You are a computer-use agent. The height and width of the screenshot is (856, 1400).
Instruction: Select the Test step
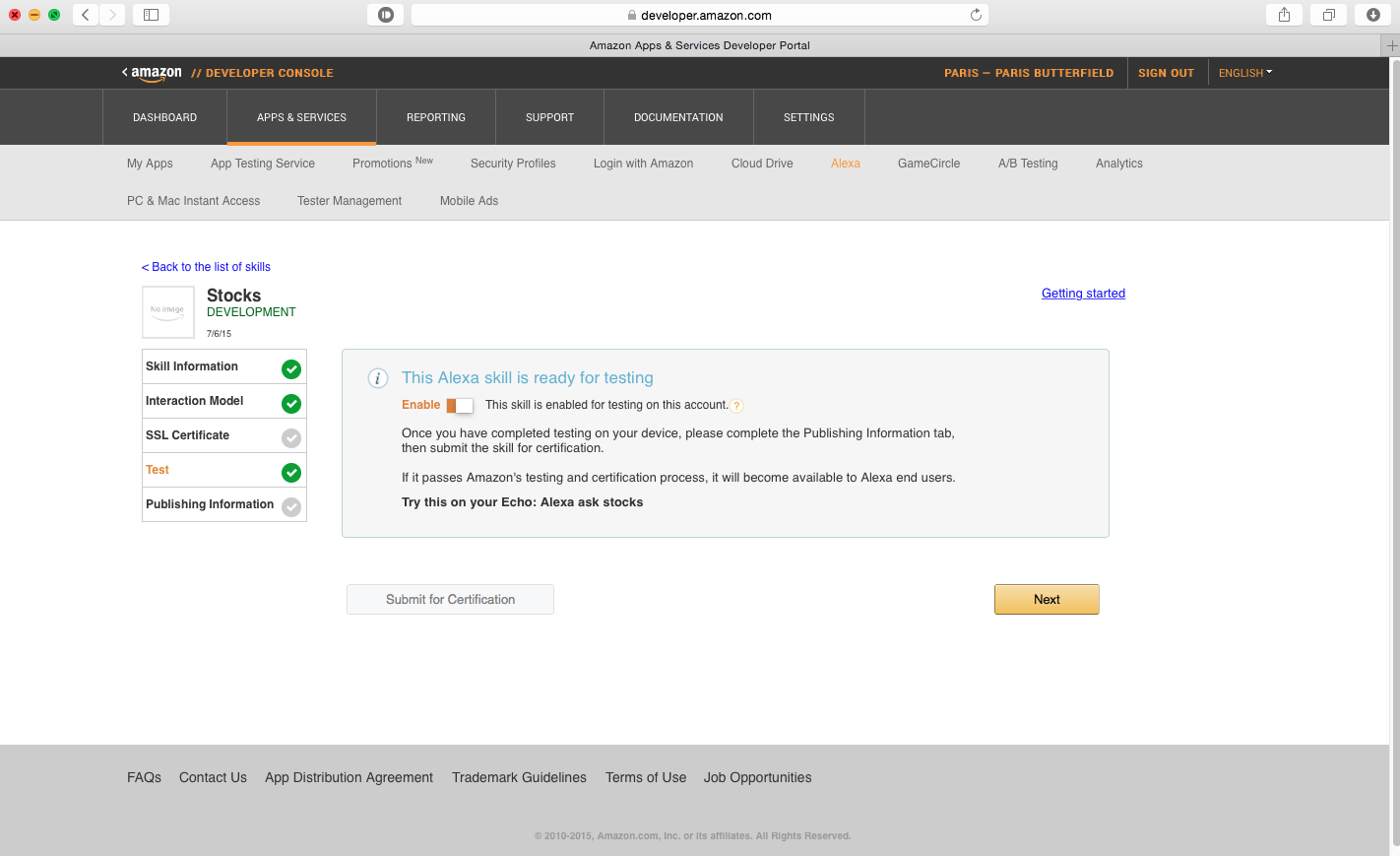[224, 470]
